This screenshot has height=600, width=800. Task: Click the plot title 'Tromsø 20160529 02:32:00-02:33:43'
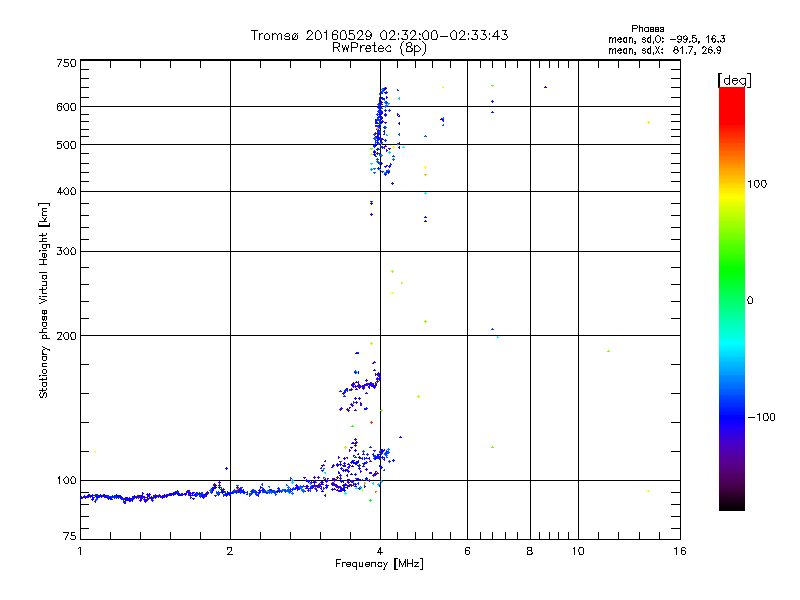pos(379,35)
